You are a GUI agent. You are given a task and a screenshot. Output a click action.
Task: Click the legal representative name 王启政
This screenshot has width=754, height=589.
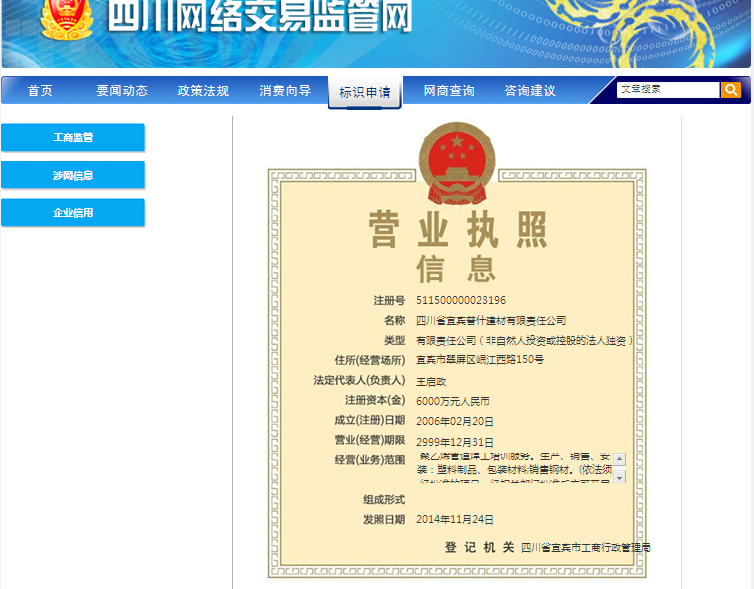431,382
